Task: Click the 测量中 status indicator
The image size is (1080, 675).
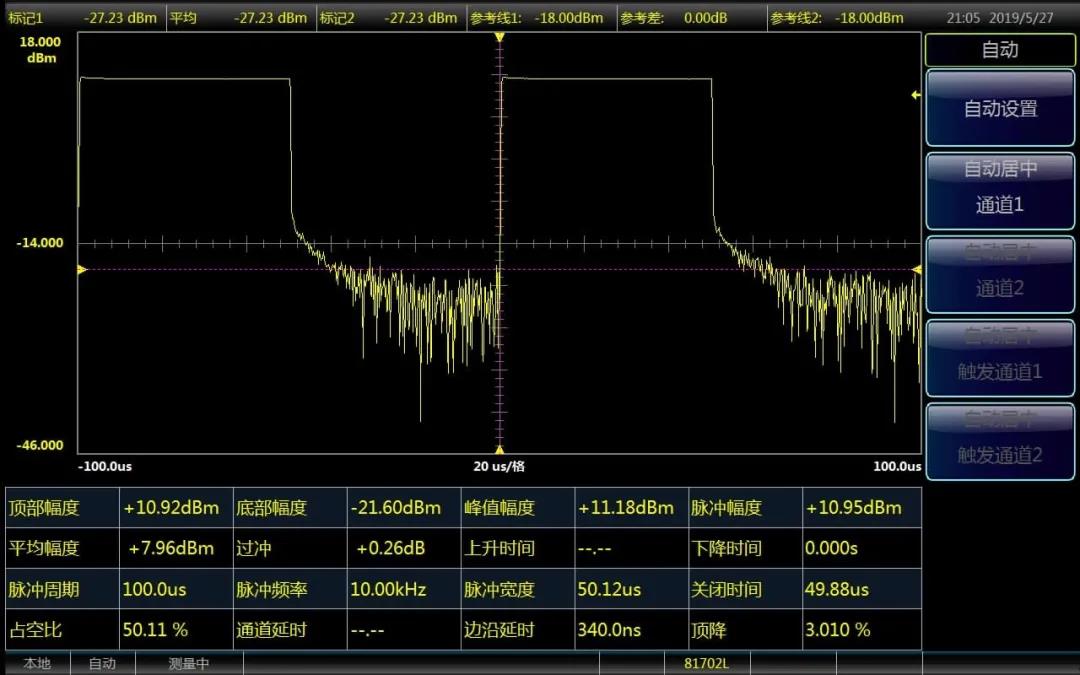Action: [x=188, y=664]
